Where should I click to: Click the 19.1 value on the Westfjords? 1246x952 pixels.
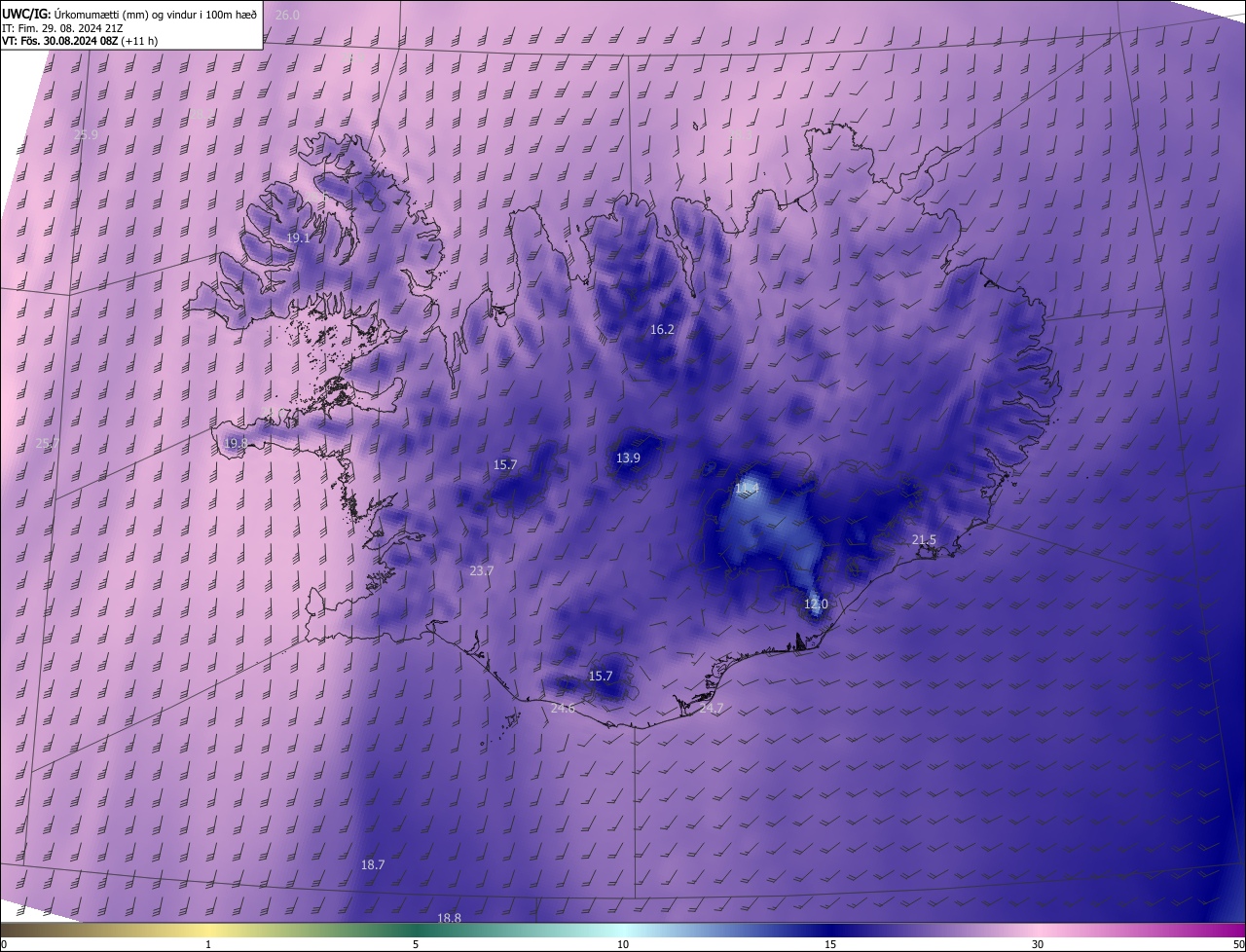pos(298,238)
